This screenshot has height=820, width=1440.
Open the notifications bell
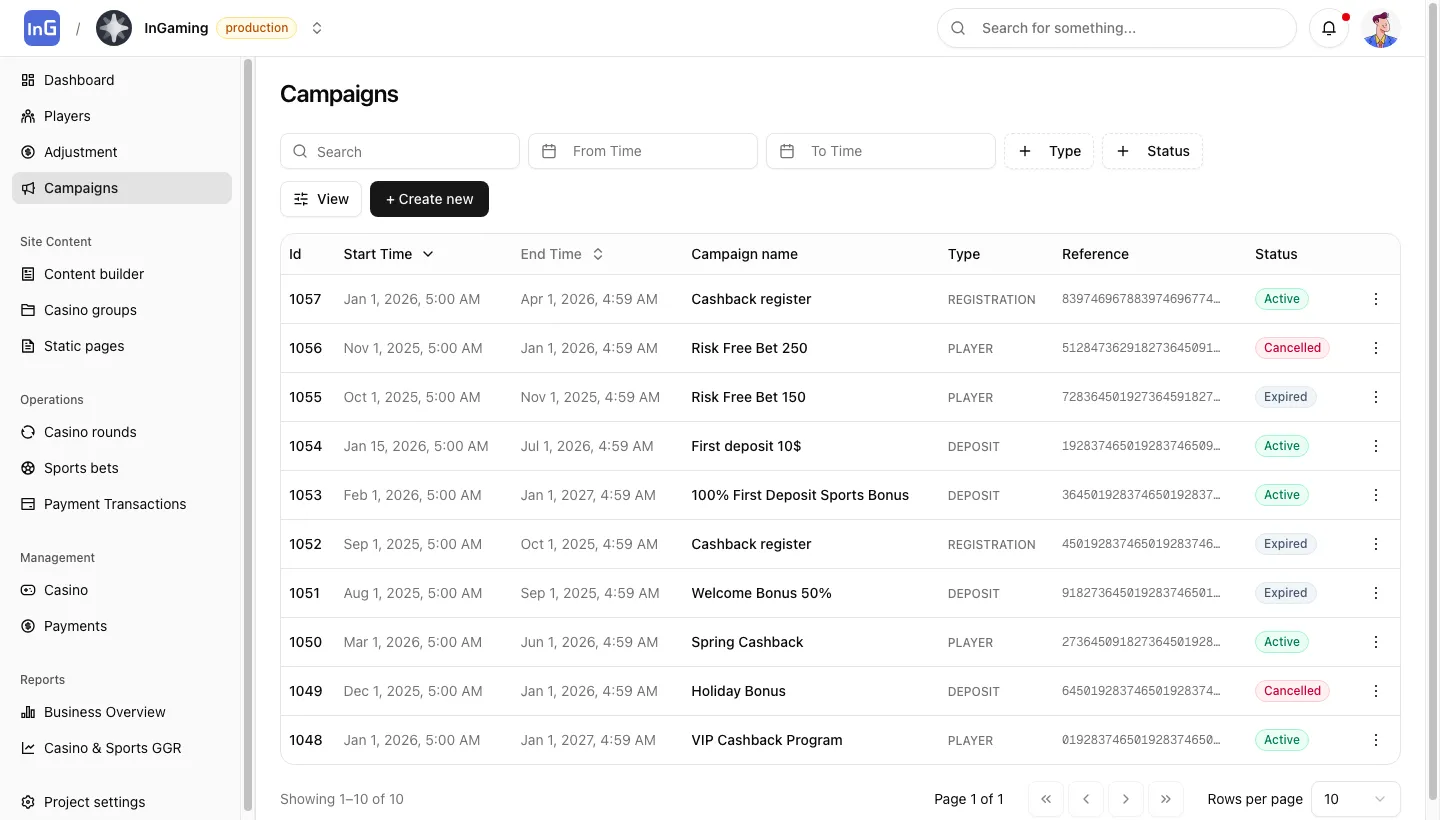(x=1329, y=28)
